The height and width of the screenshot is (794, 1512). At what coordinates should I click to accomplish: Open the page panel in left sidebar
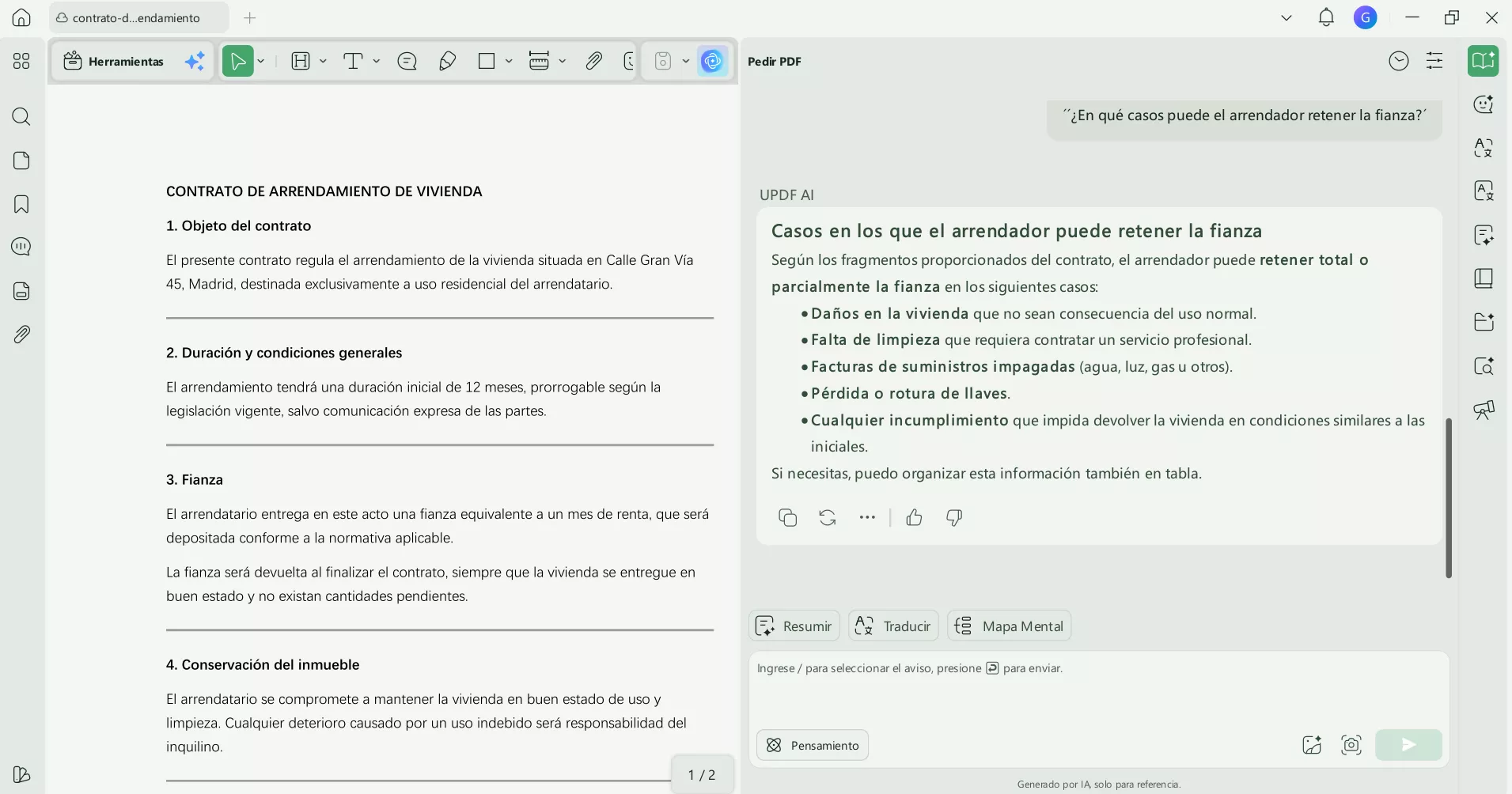point(21,161)
